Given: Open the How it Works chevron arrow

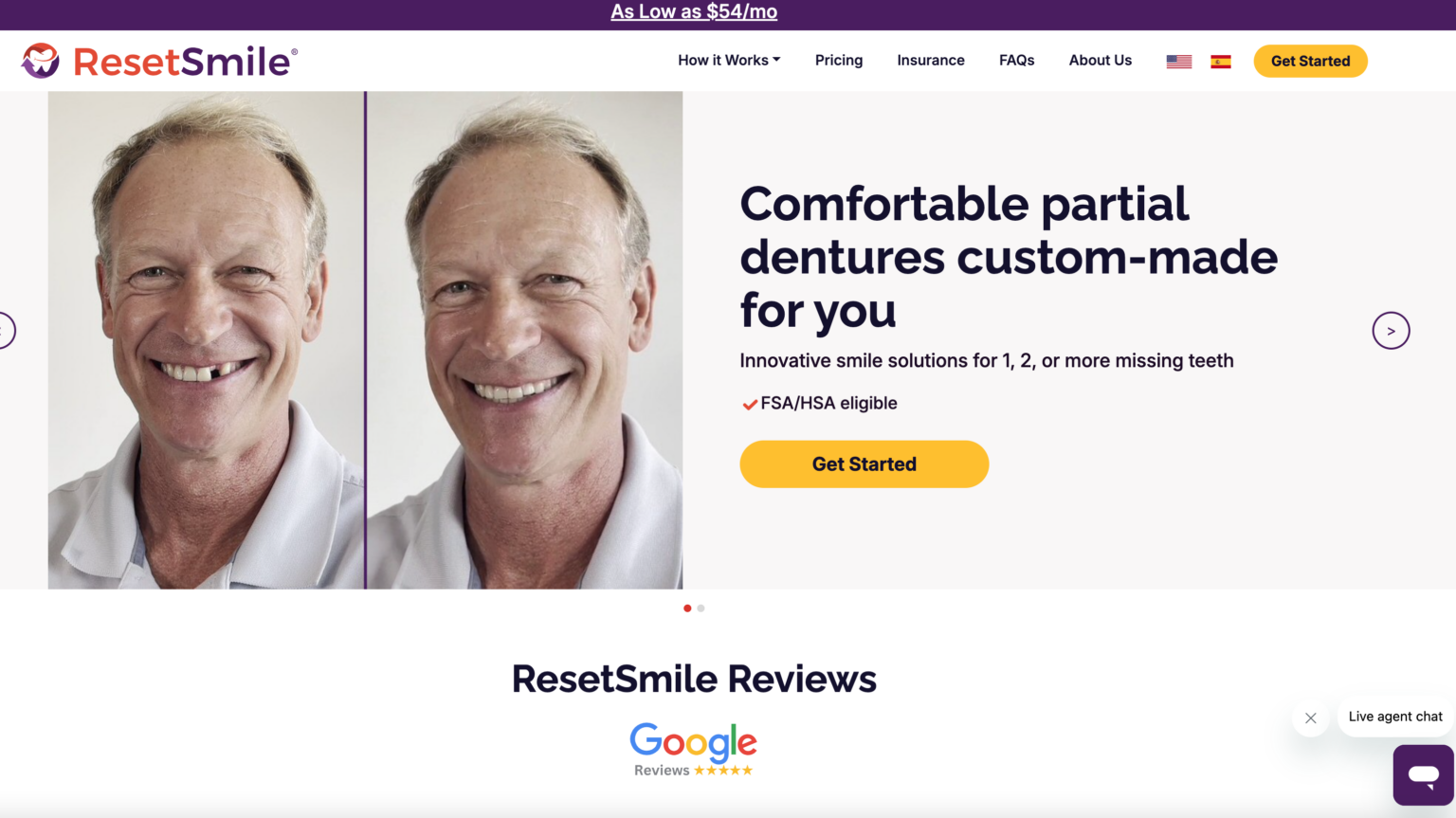Looking at the screenshot, I should pos(776,60).
